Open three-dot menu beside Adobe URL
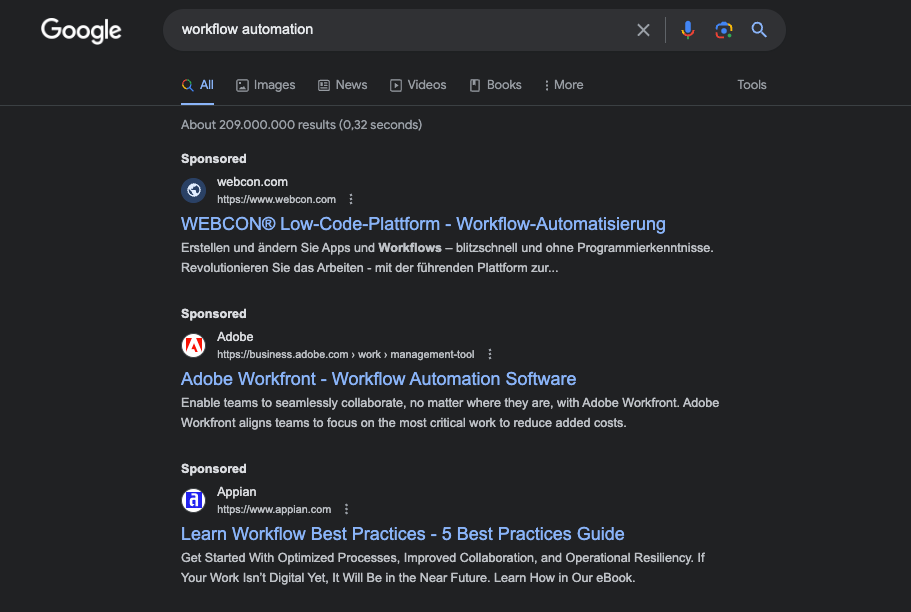 [x=490, y=354]
